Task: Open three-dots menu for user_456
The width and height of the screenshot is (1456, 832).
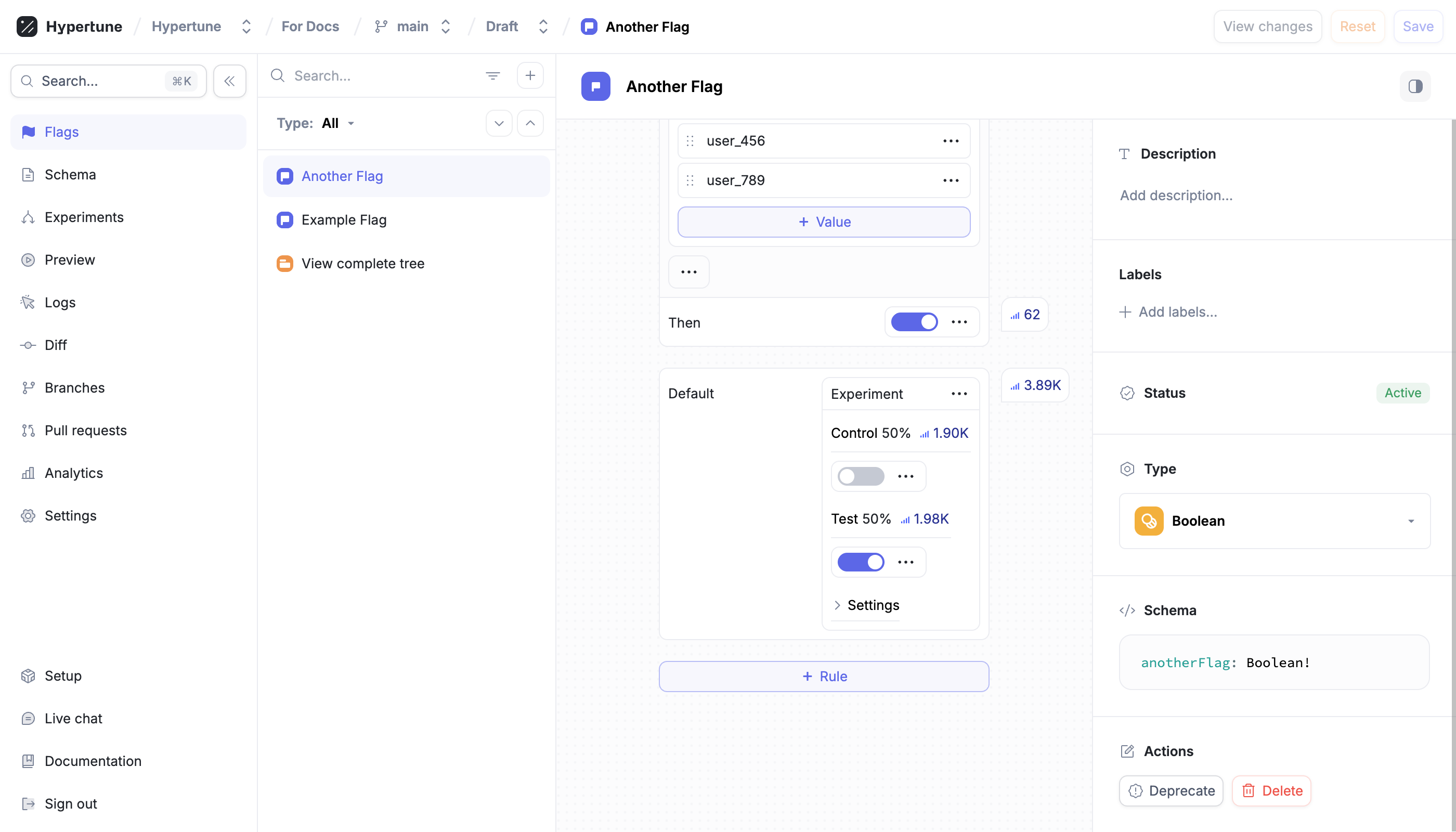Action: point(950,140)
